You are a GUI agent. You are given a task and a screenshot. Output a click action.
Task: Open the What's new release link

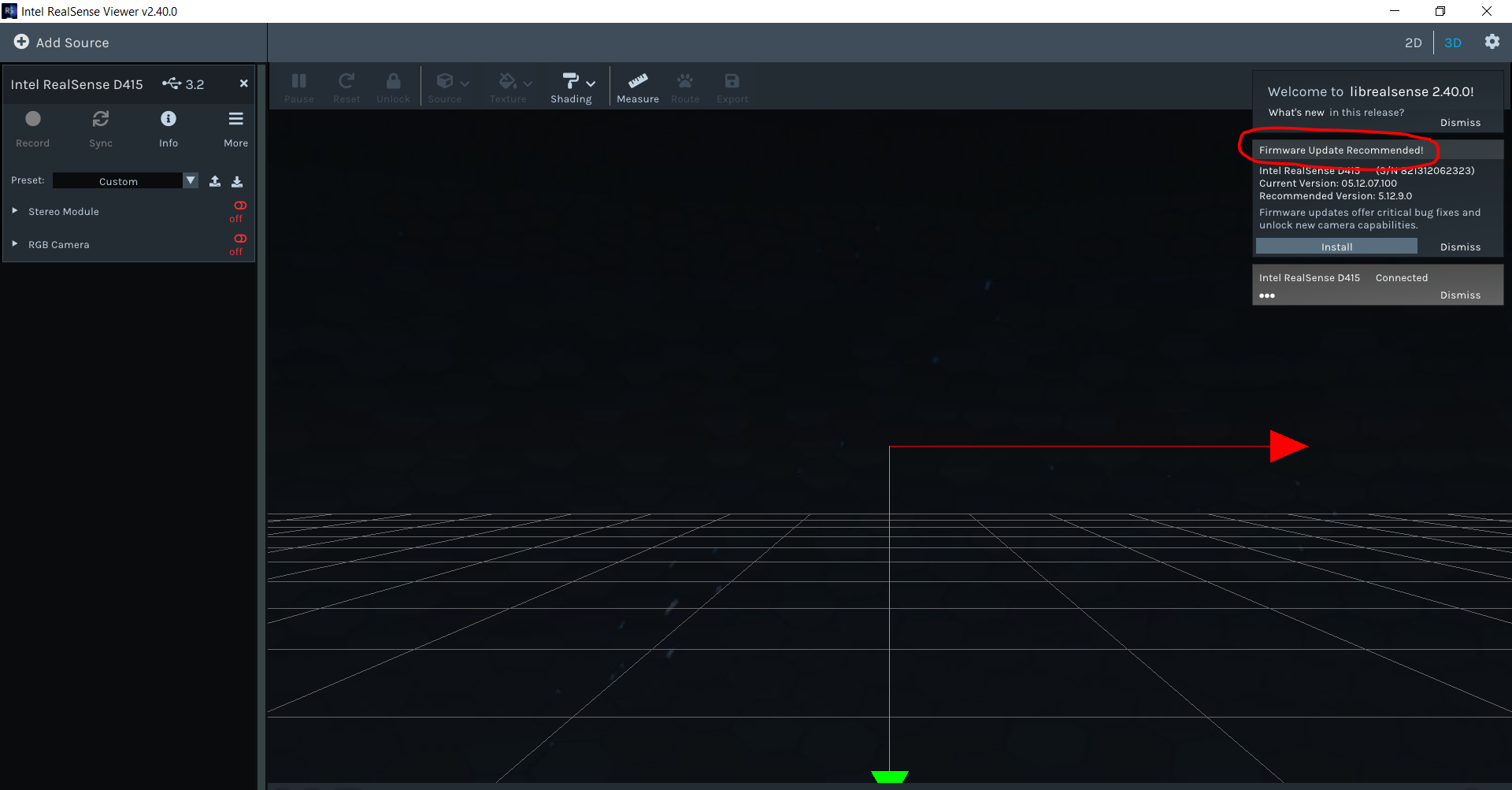click(1296, 113)
